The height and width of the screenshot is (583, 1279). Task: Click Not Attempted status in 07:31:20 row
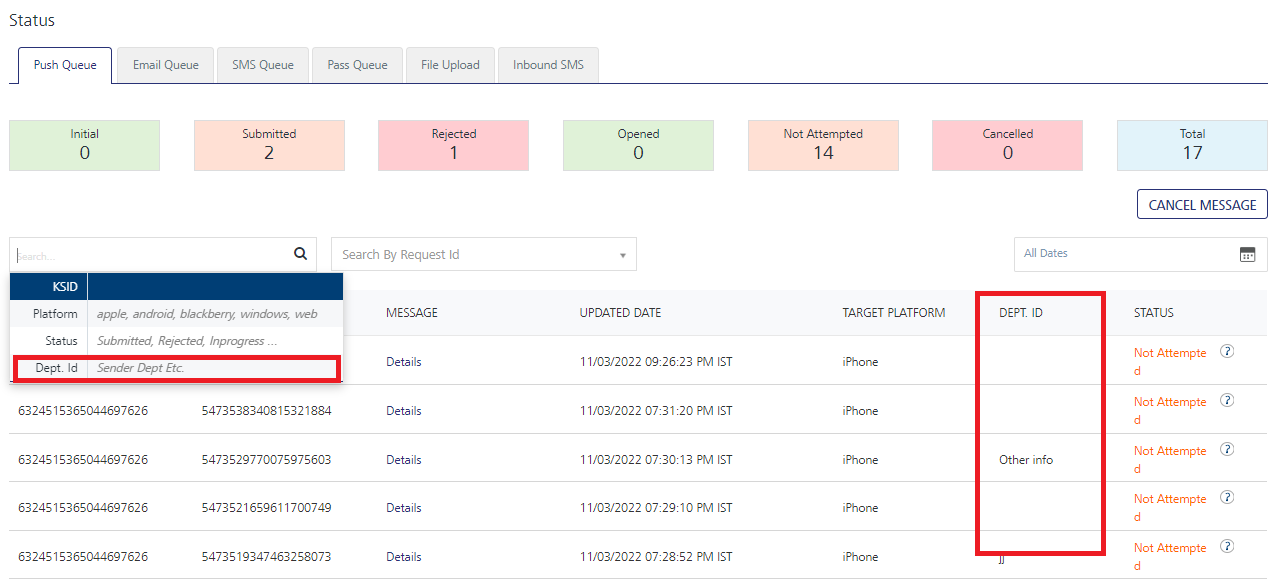pyautogui.click(x=1170, y=411)
